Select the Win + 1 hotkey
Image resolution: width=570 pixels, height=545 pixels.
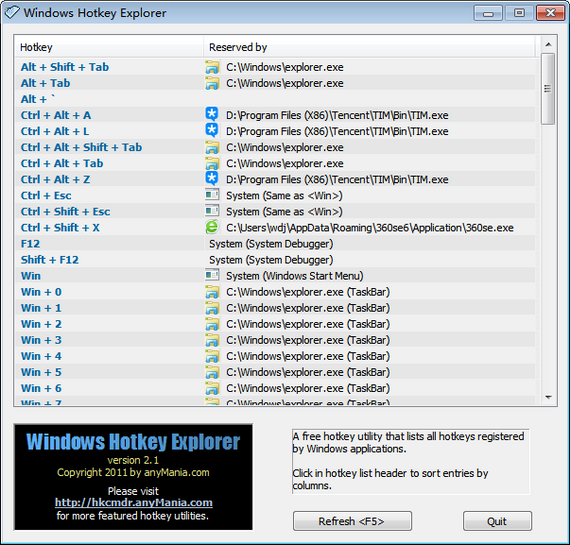coord(41,308)
